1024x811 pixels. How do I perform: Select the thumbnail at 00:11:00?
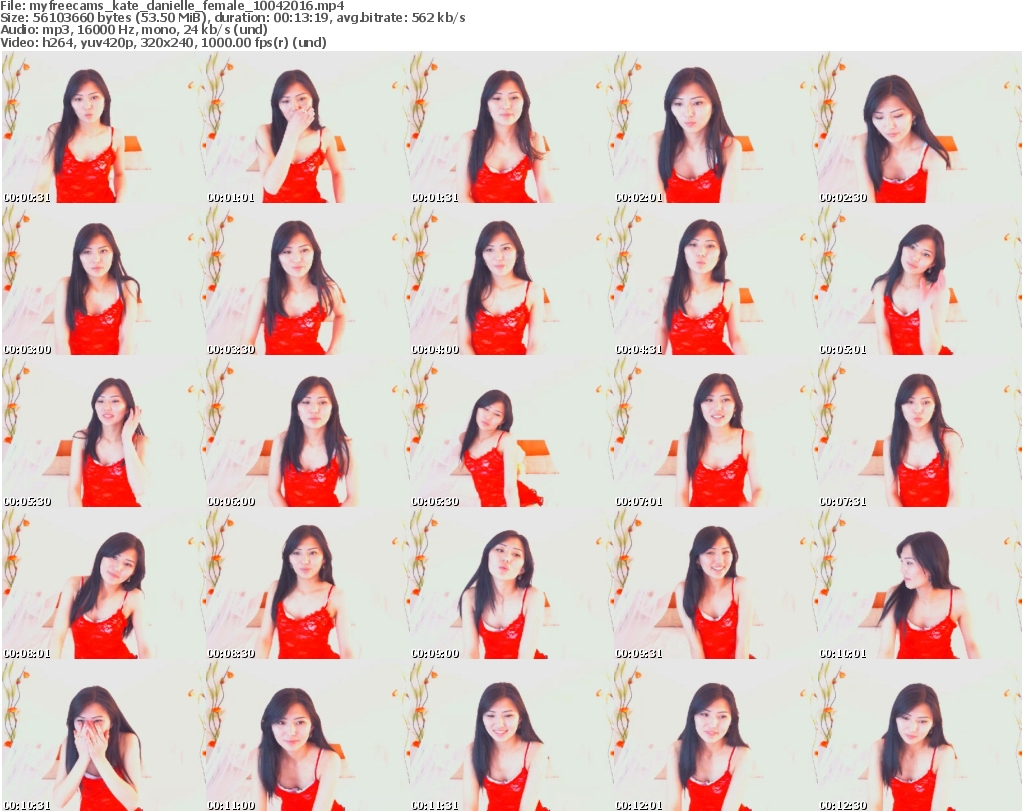307,736
